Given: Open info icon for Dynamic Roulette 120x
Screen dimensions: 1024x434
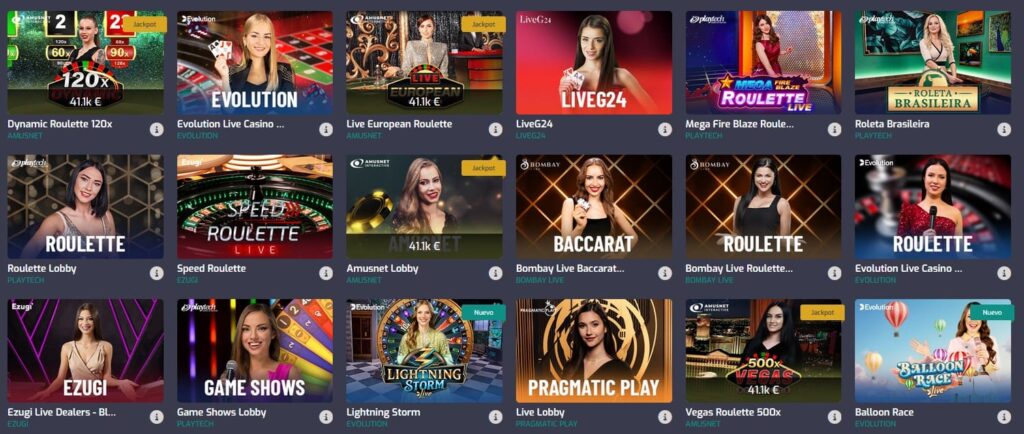Looking at the screenshot, I should [157, 129].
